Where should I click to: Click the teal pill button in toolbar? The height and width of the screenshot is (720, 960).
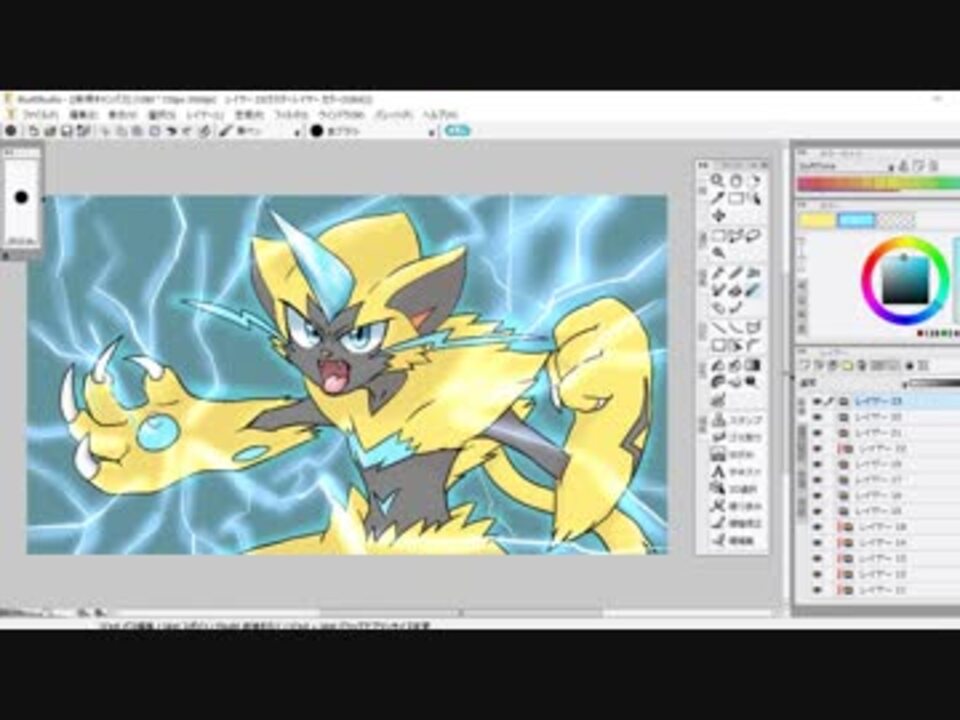click(457, 130)
